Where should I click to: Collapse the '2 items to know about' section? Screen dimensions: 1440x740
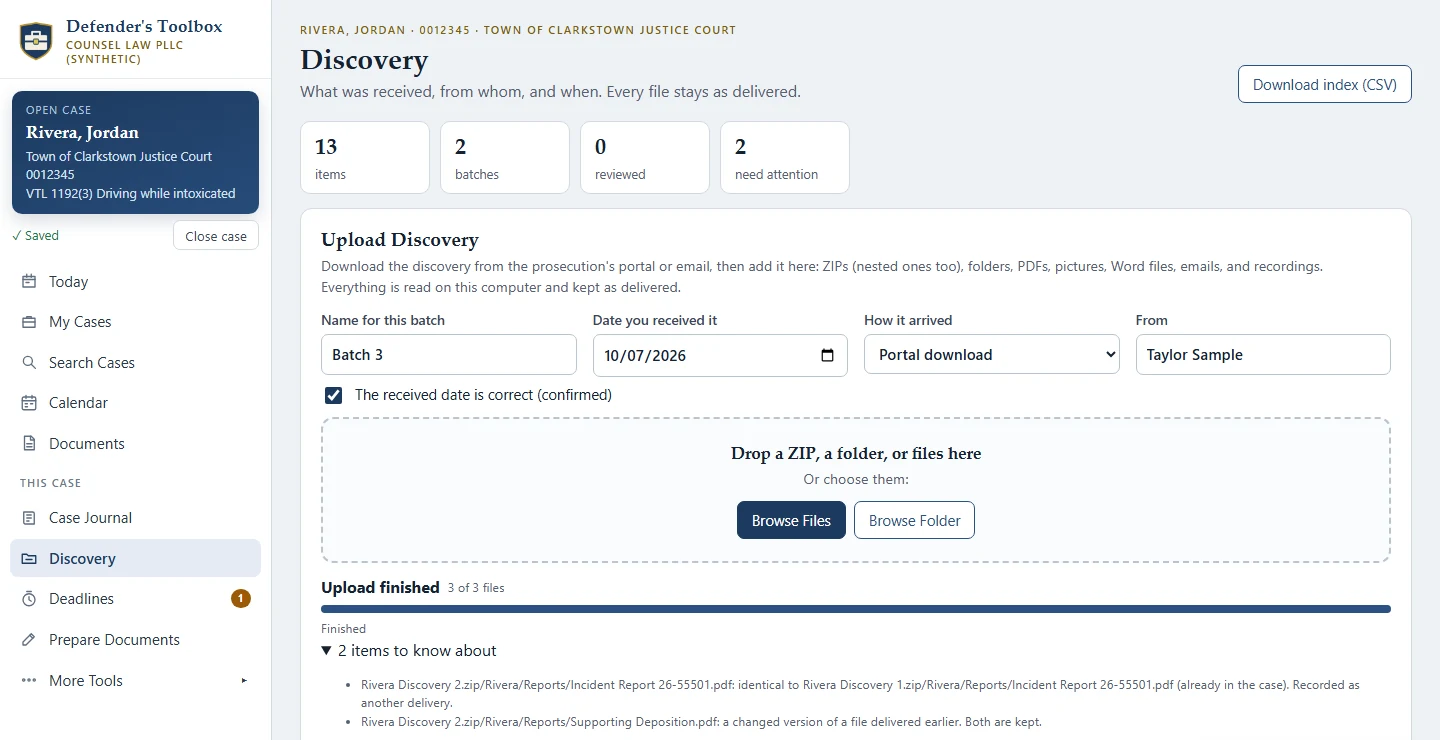point(409,651)
